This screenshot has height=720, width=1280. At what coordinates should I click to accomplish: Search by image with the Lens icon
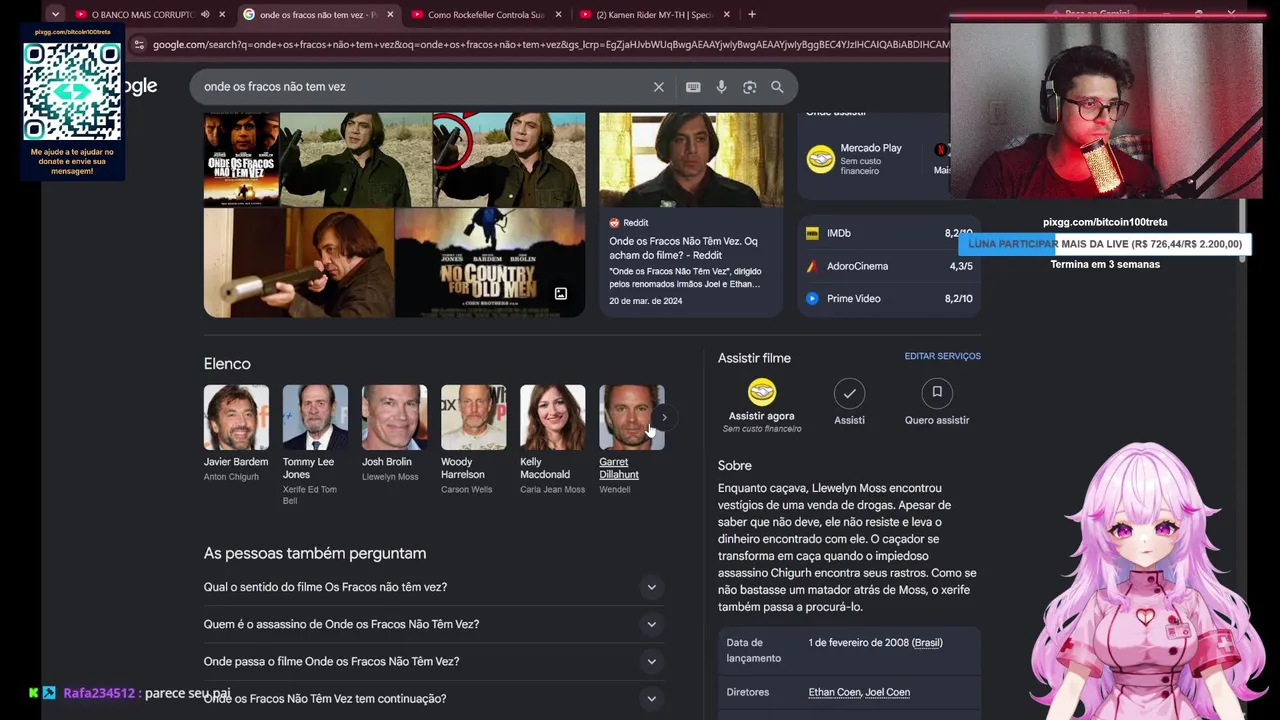[x=749, y=87]
